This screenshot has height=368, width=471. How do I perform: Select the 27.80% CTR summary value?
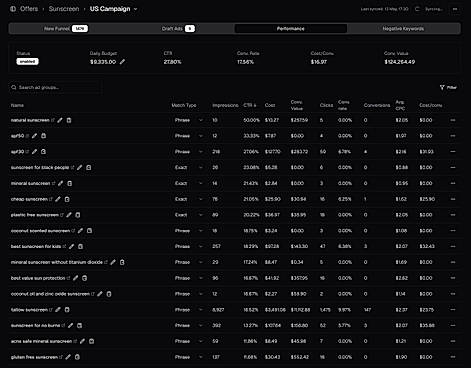[x=172, y=62]
